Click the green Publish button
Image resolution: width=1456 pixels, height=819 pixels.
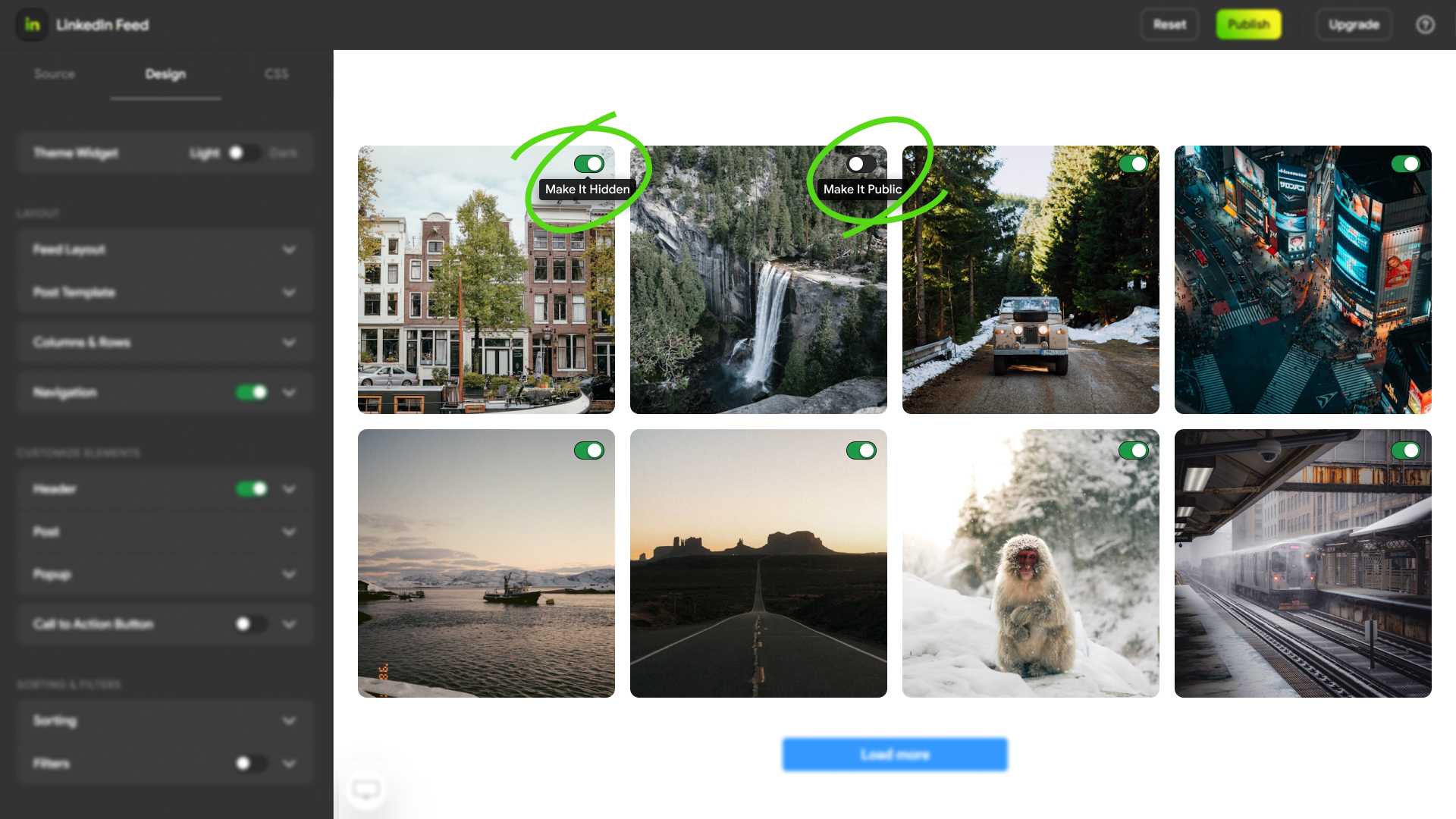1248,25
